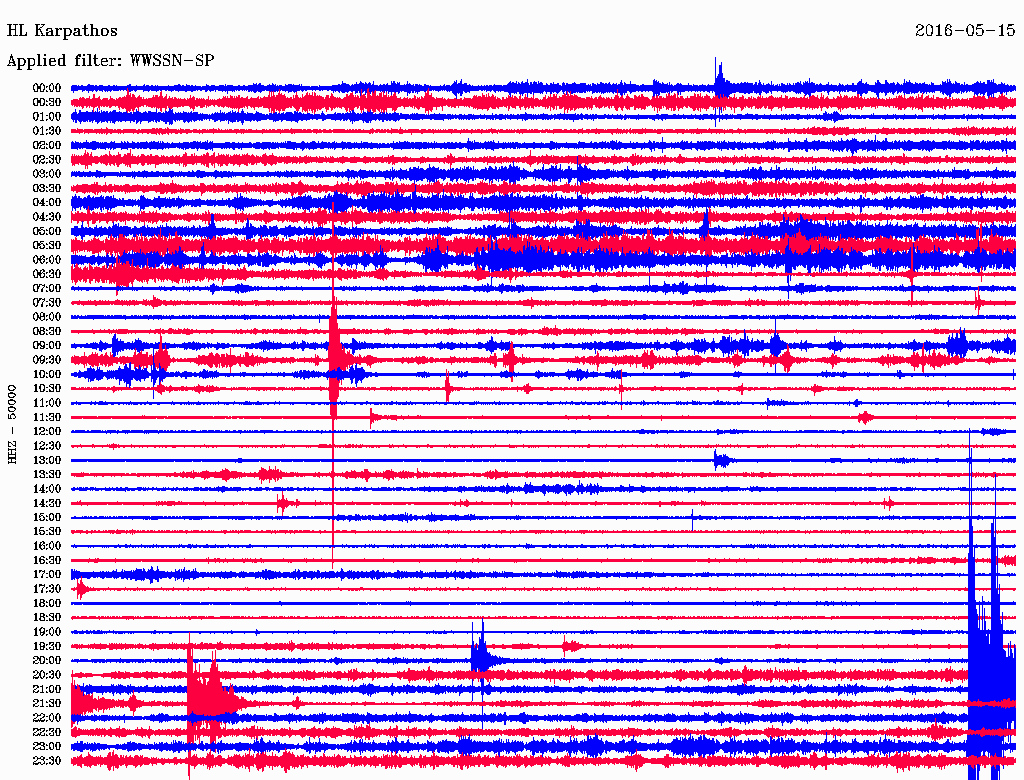Screen dimensions: 1024x780
Task: Click the Applied filter WWSSN-SP text
Action: pos(110,60)
